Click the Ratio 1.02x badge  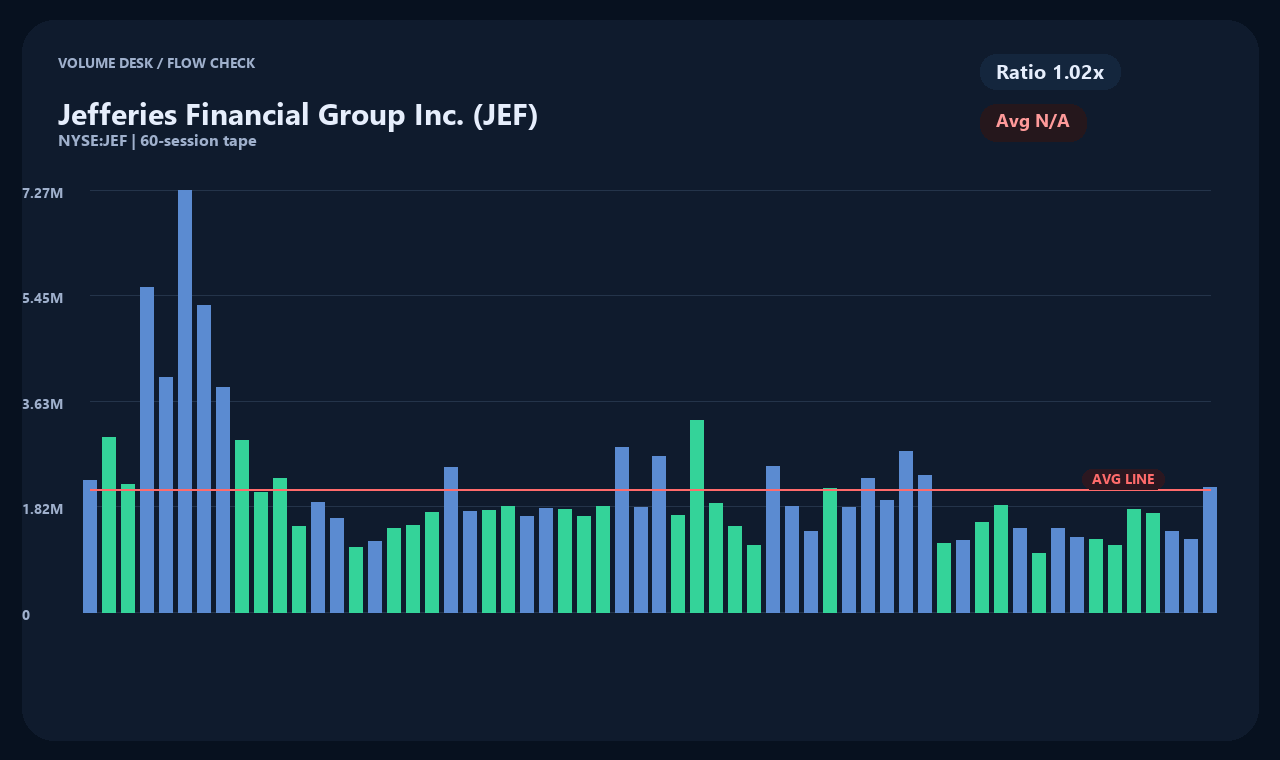pyautogui.click(x=1050, y=72)
